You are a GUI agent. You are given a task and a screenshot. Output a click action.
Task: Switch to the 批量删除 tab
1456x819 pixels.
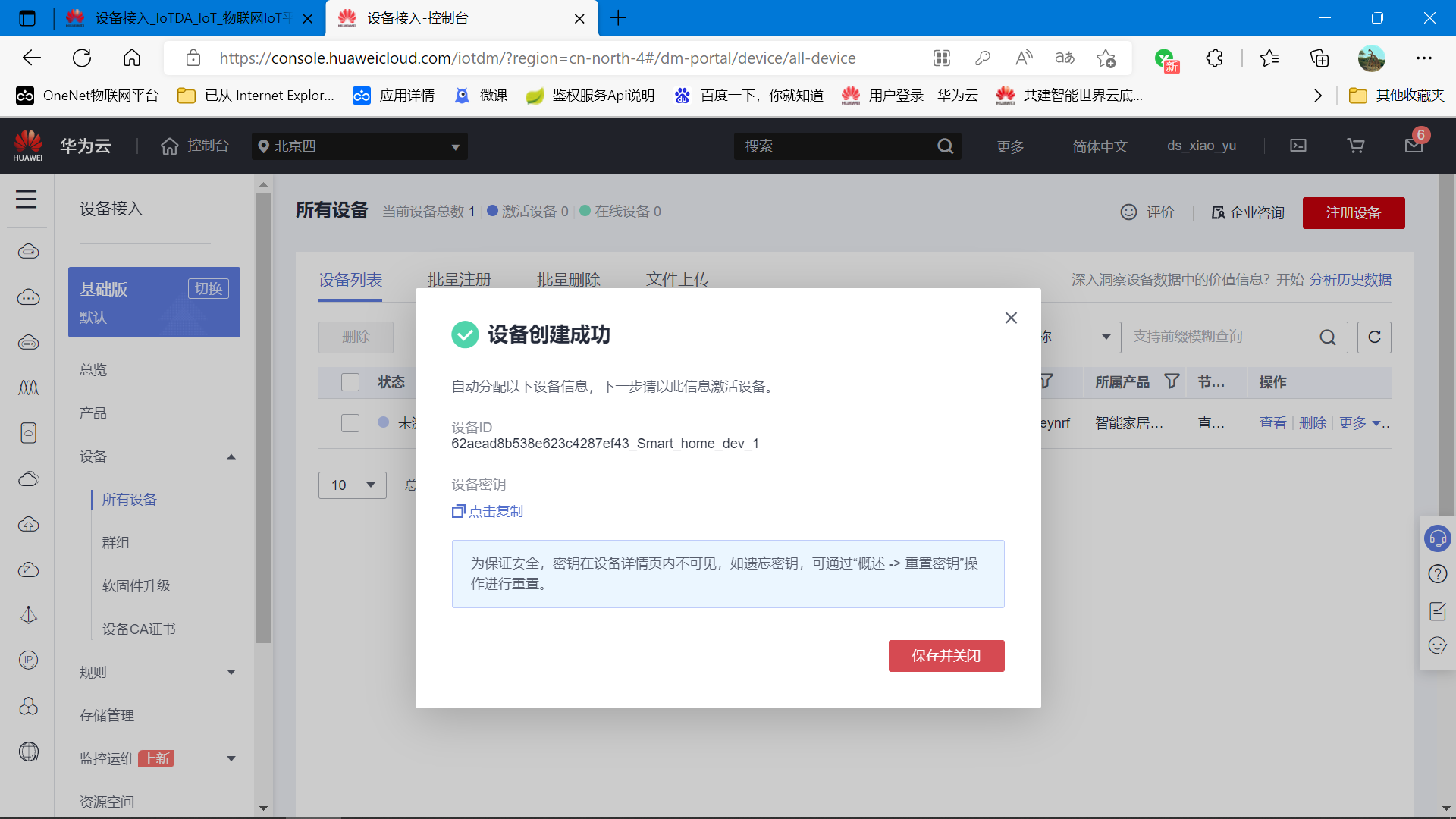tap(569, 280)
